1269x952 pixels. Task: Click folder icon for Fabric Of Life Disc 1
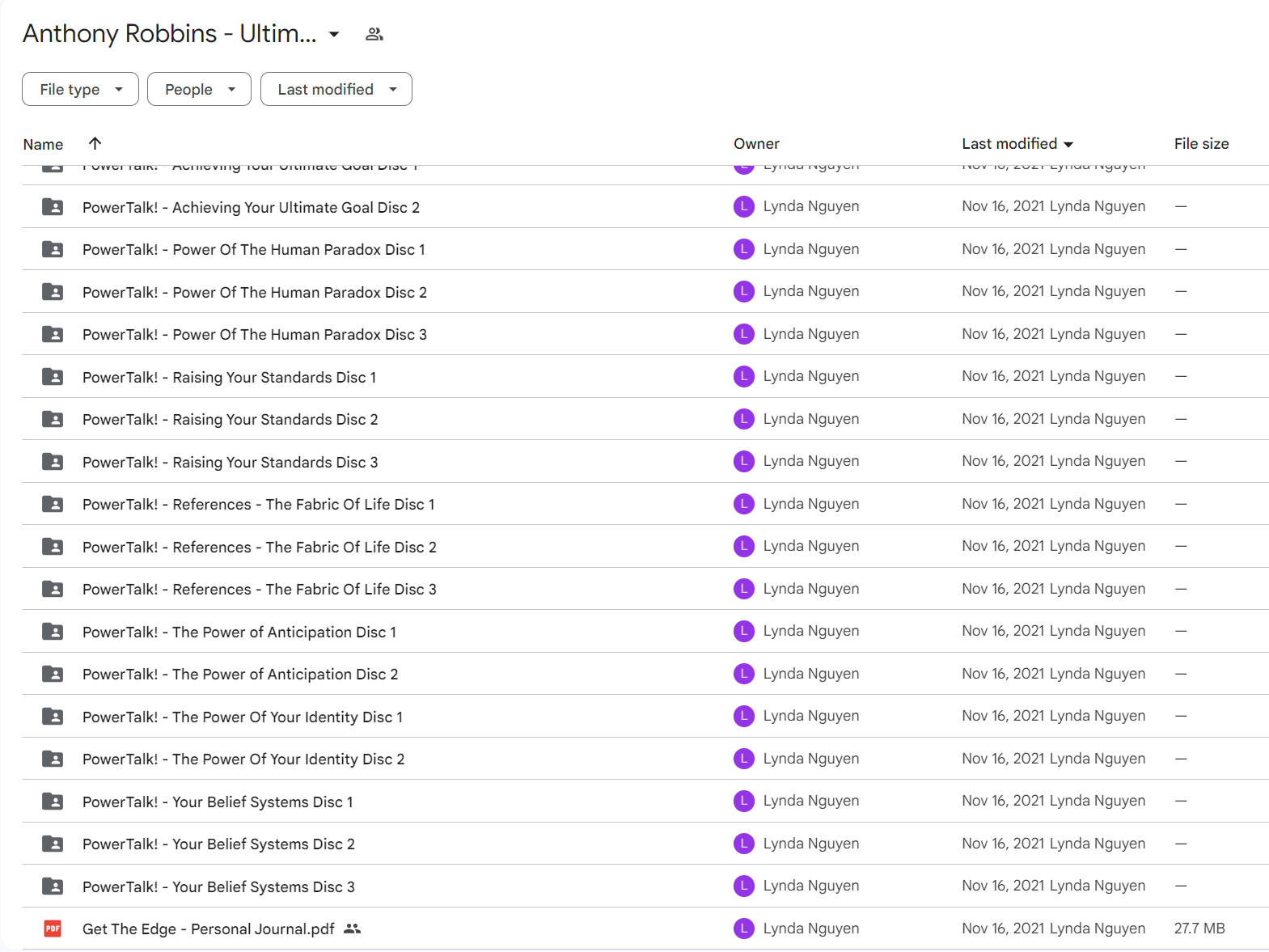[x=53, y=504]
